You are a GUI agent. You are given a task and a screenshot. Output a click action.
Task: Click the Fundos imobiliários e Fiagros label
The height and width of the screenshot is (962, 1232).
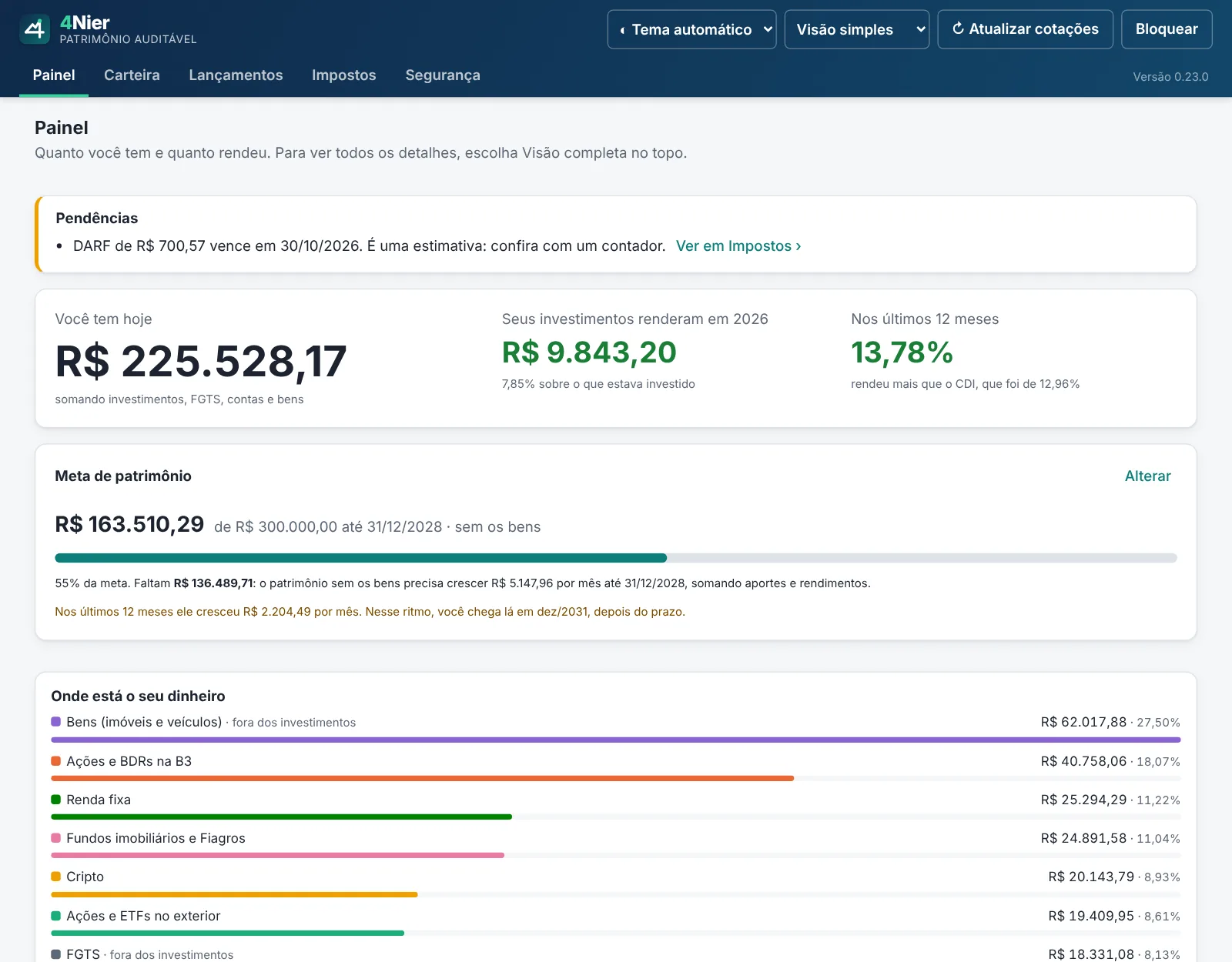[156, 838]
